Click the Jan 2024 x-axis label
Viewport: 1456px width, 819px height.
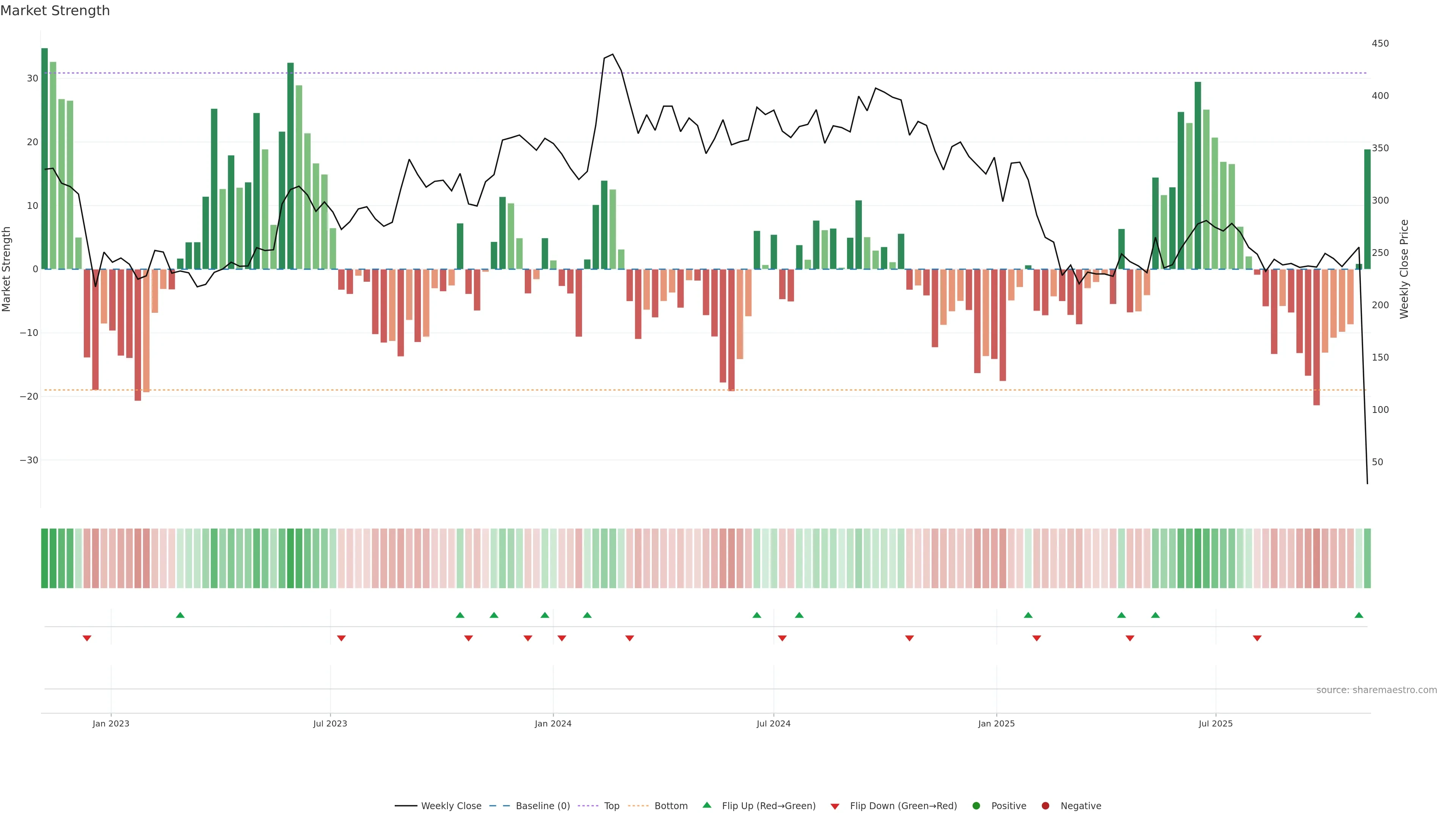(553, 723)
